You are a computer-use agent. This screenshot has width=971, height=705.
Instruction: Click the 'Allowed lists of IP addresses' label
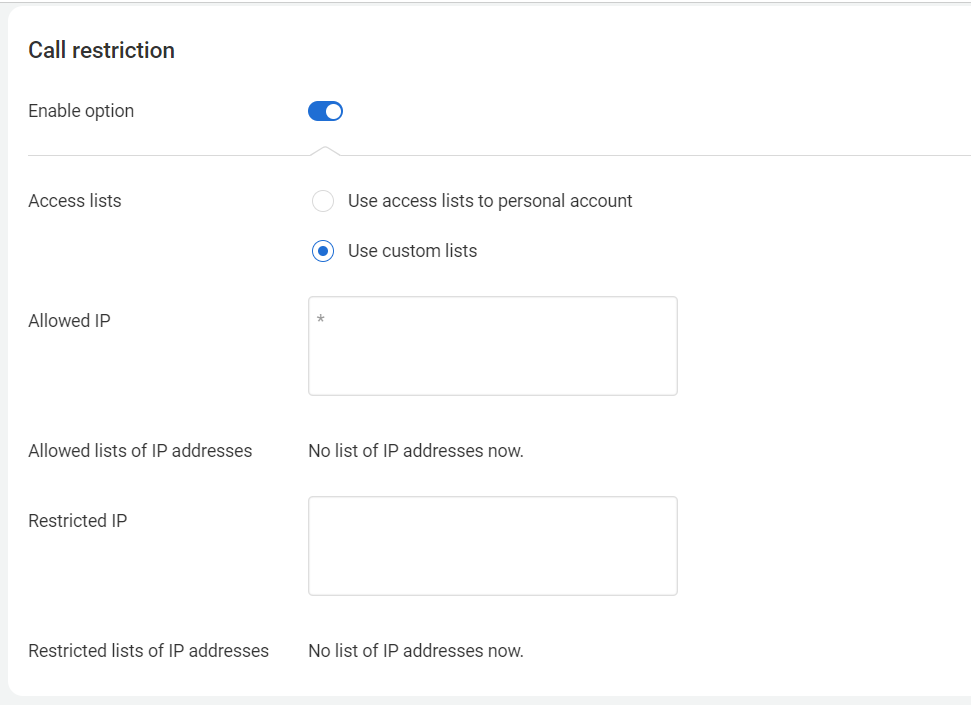[141, 450]
